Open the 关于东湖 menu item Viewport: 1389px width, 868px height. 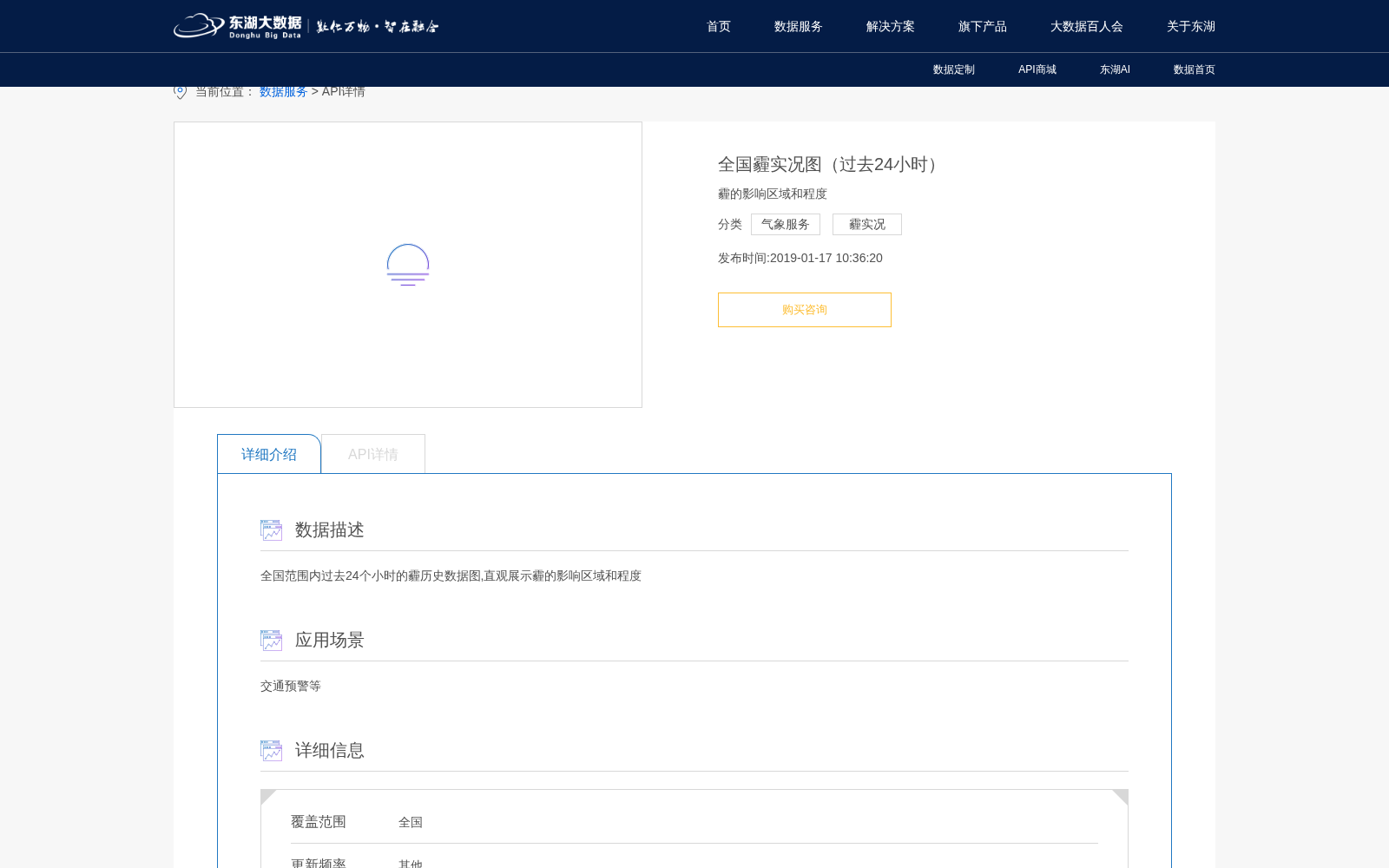pyautogui.click(x=1191, y=26)
